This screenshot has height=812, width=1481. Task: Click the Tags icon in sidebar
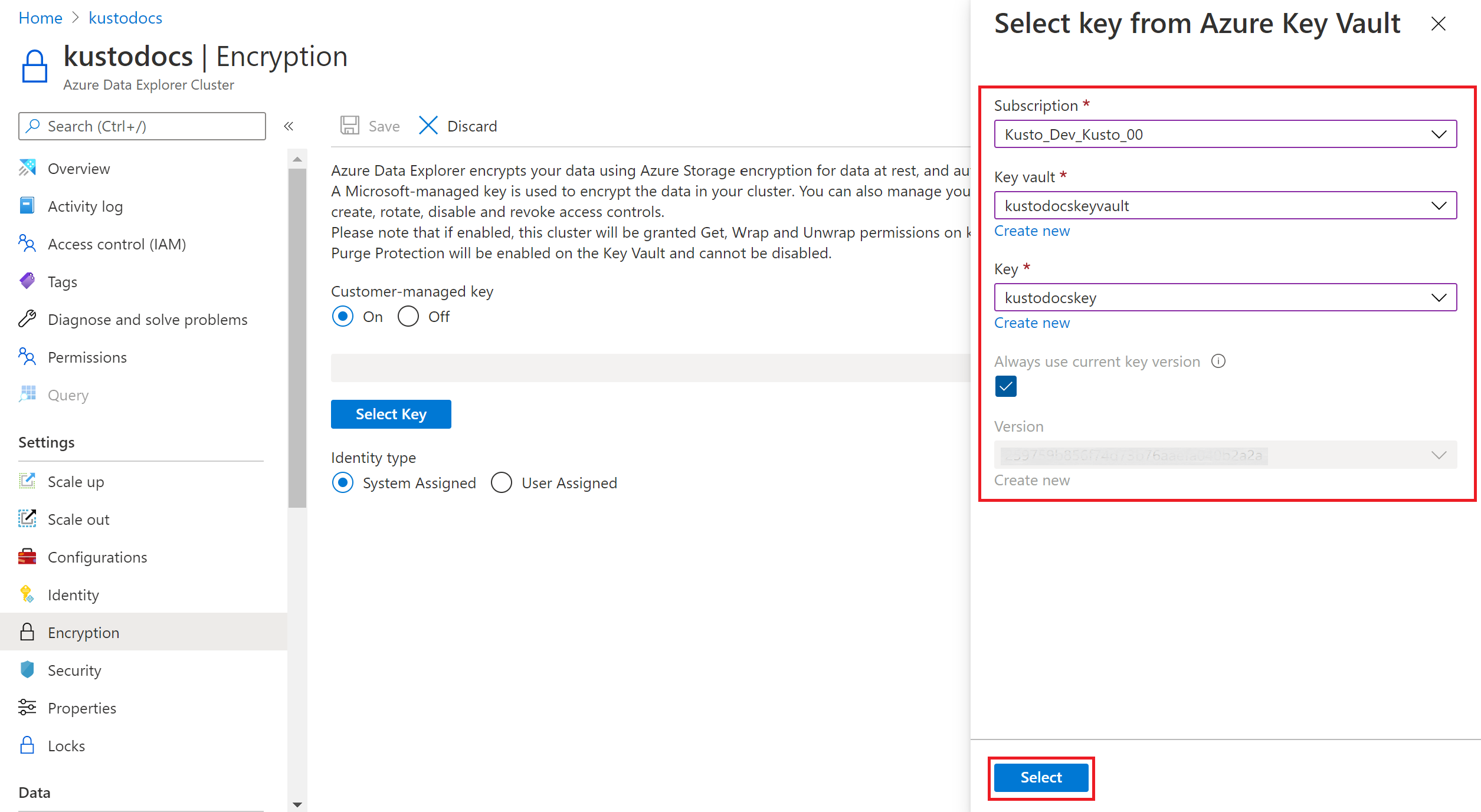[x=27, y=281]
